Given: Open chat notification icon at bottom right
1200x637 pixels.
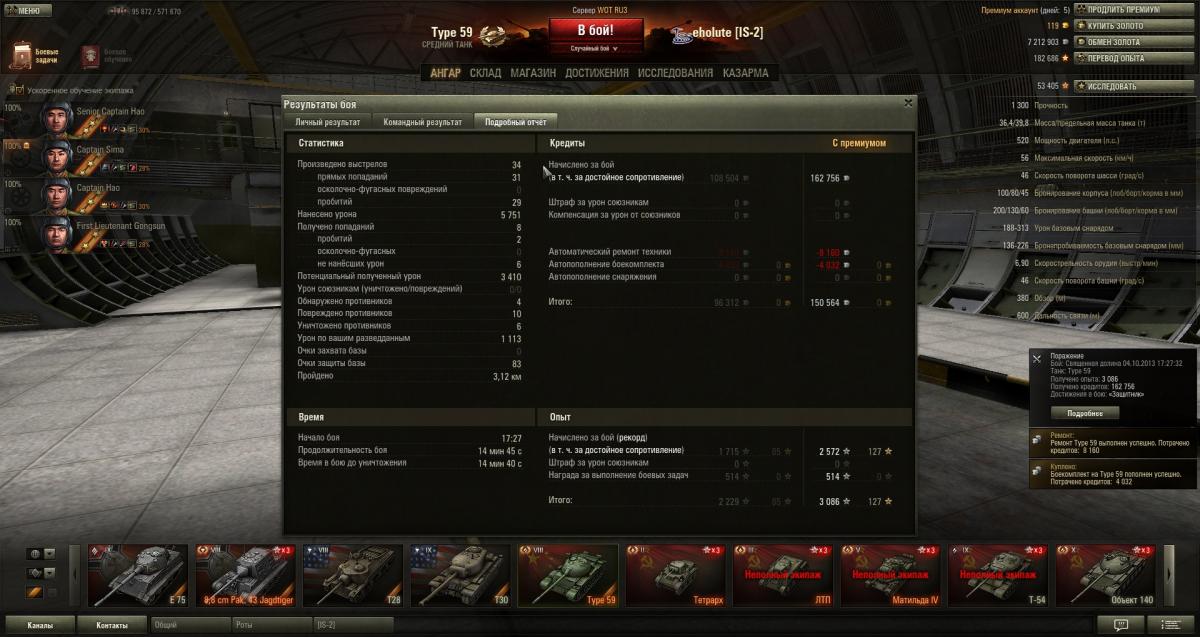Looking at the screenshot, I should tap(1120, 625).
